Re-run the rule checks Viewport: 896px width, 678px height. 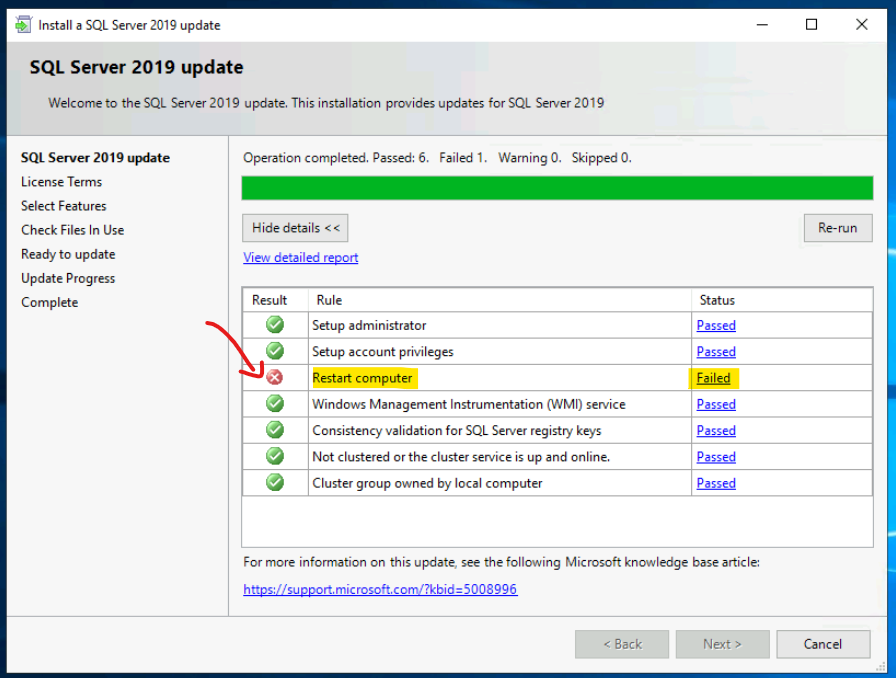pos(838,228)
